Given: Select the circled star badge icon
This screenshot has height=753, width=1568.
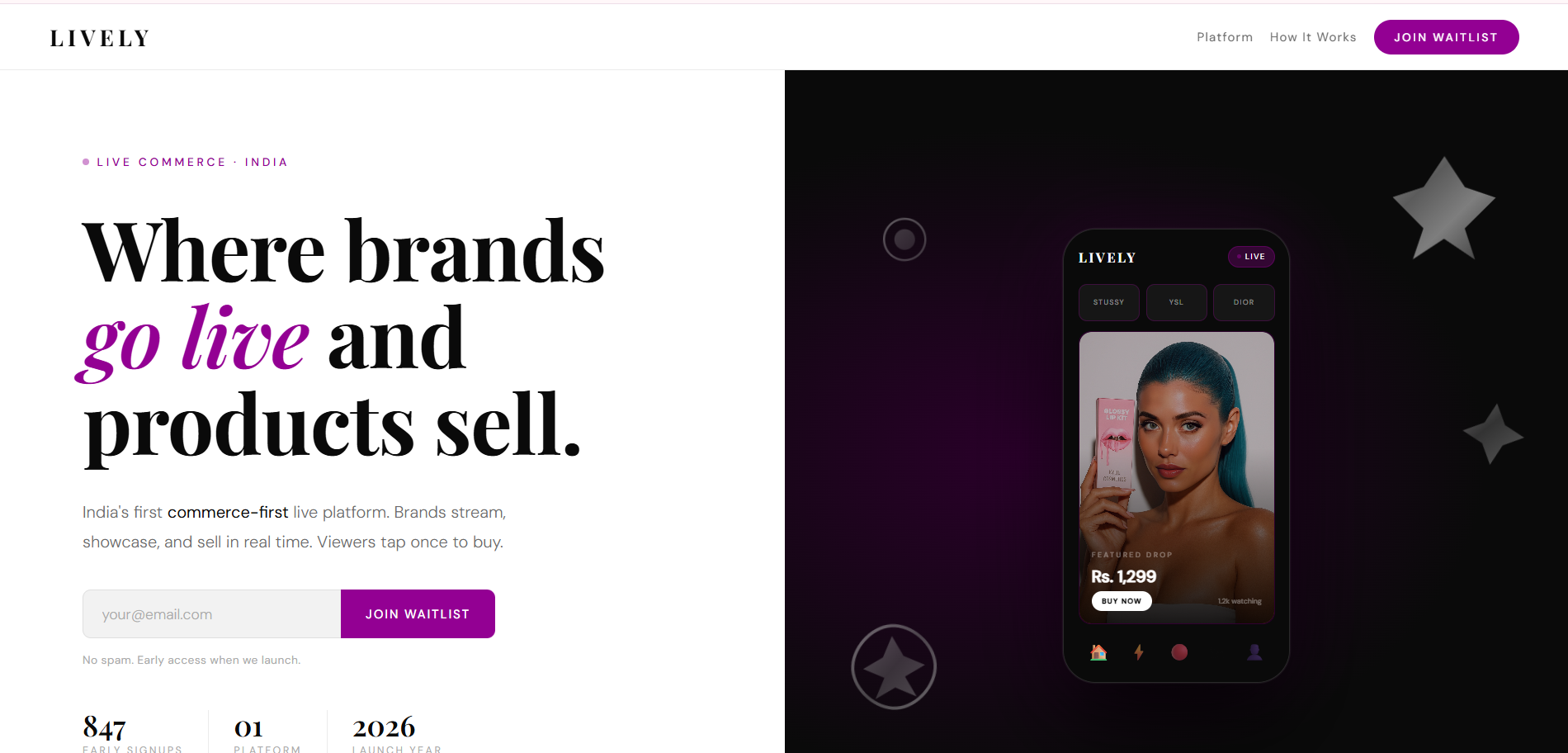Looking at the screenshot, I should [894, 667].
